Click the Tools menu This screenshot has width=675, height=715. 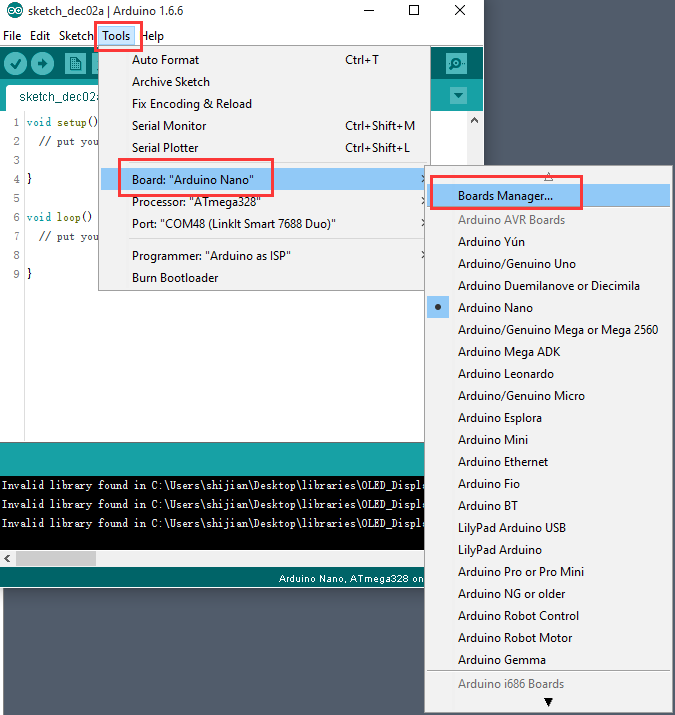click(116, 36)
